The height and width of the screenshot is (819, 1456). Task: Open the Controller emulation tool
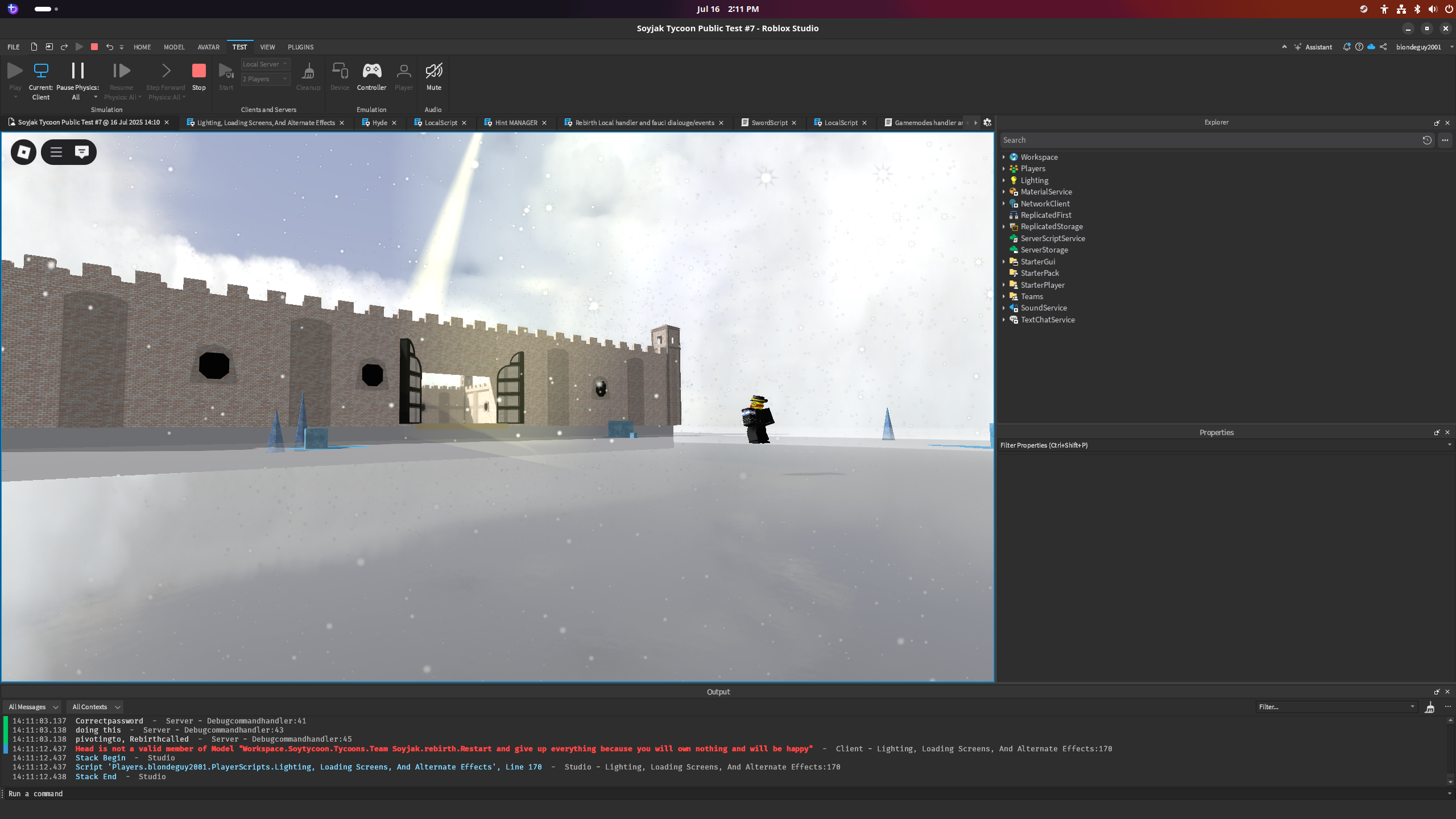[371, 76]
